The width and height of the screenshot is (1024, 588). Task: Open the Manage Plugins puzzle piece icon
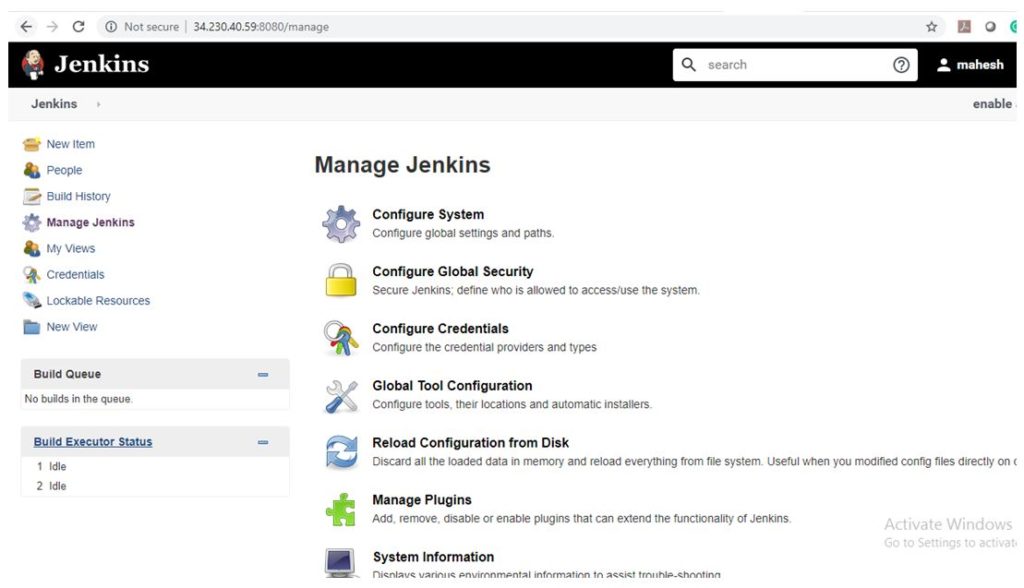click(340, 509)
